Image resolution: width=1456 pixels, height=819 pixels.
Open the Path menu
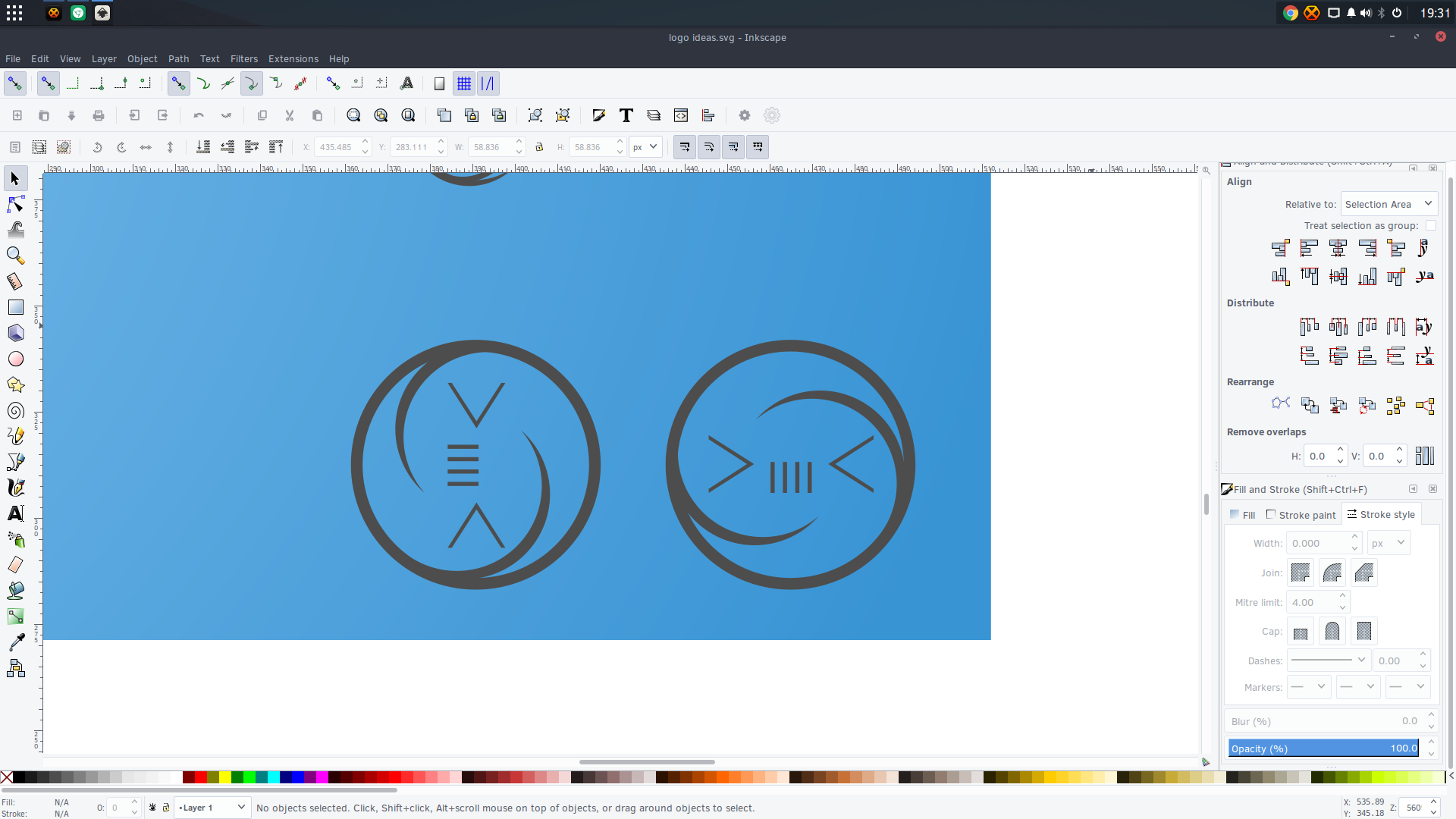[179, 58]
